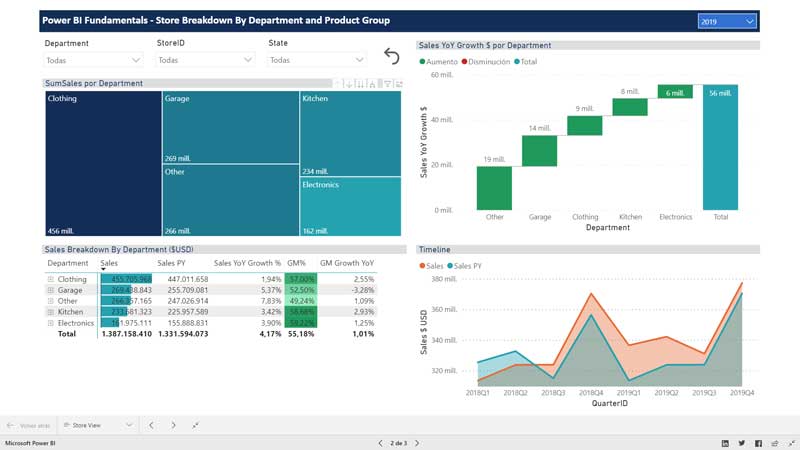
Task: Sort table by Sales column header
Action: (110, 265)
